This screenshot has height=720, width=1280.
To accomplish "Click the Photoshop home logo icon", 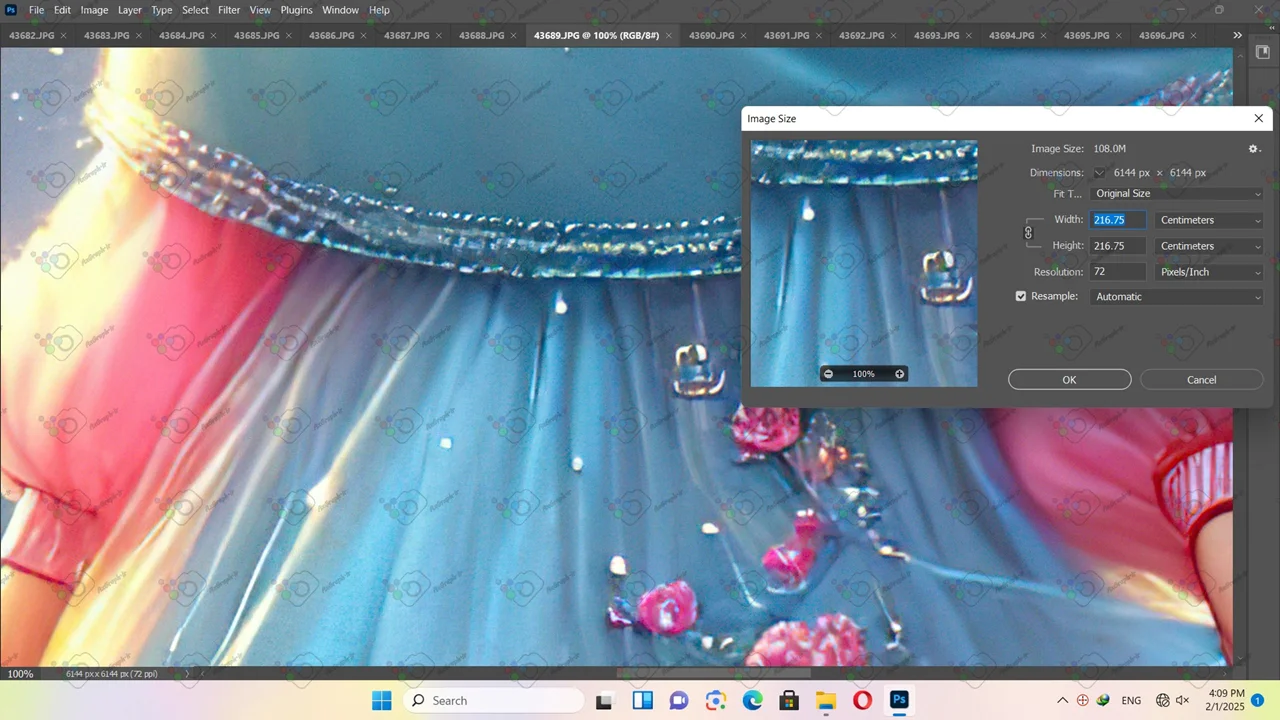I will [11, 10].
